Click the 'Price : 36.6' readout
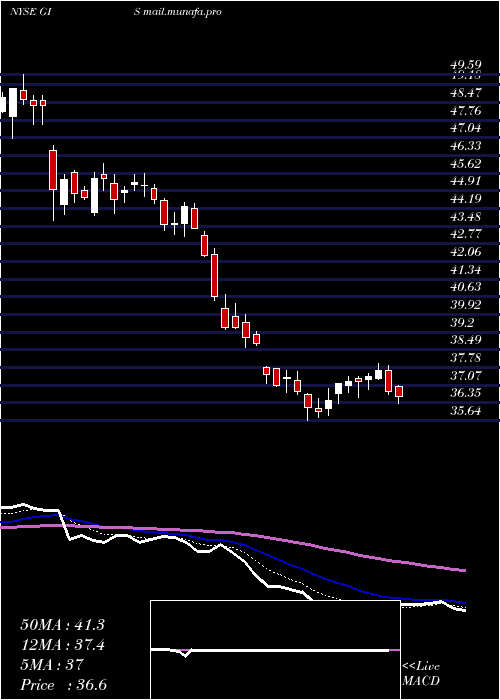Screen dimensions: 500x700 click(63, 685)
